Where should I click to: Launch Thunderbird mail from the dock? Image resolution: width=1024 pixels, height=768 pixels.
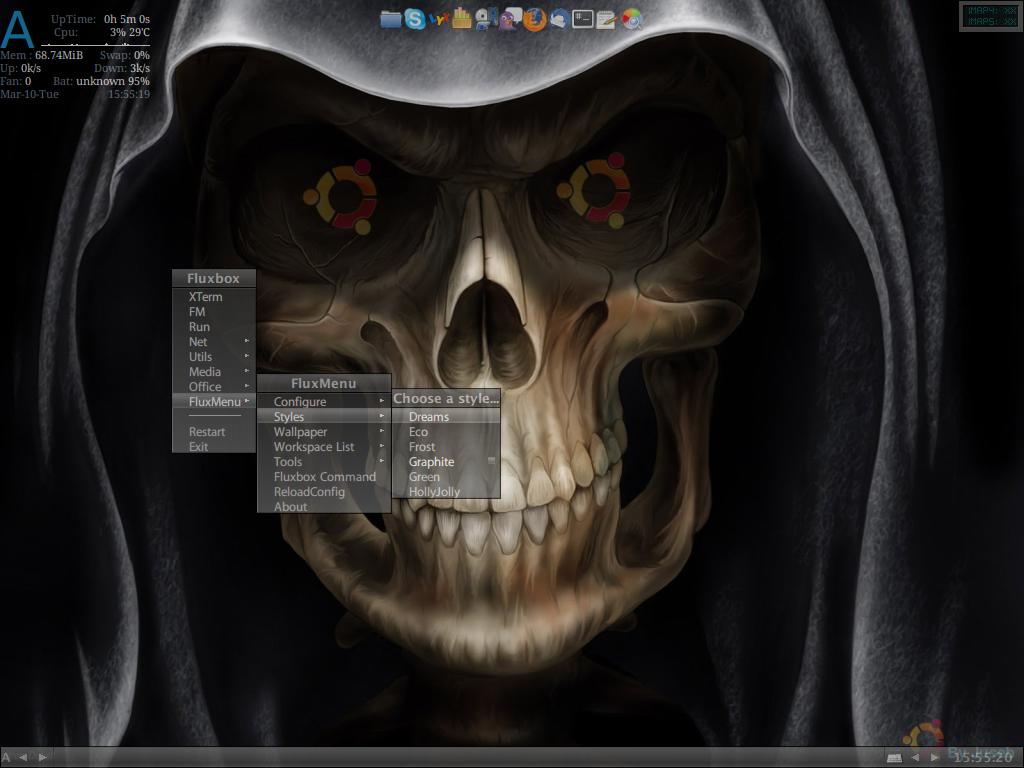[x=558, y=19]
